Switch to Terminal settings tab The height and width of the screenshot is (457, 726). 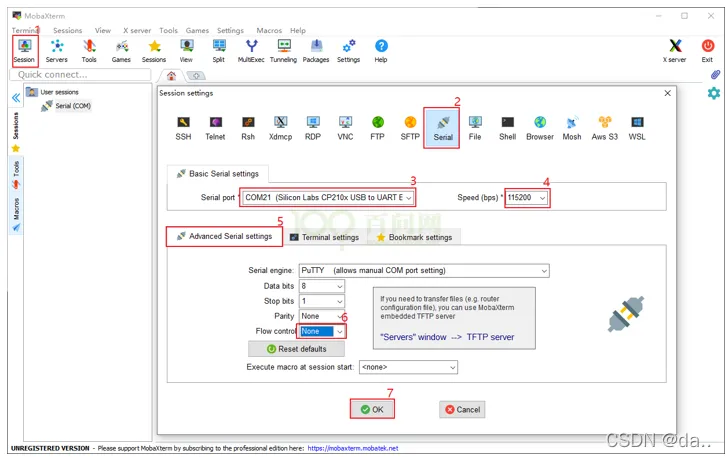pos(325,238)
